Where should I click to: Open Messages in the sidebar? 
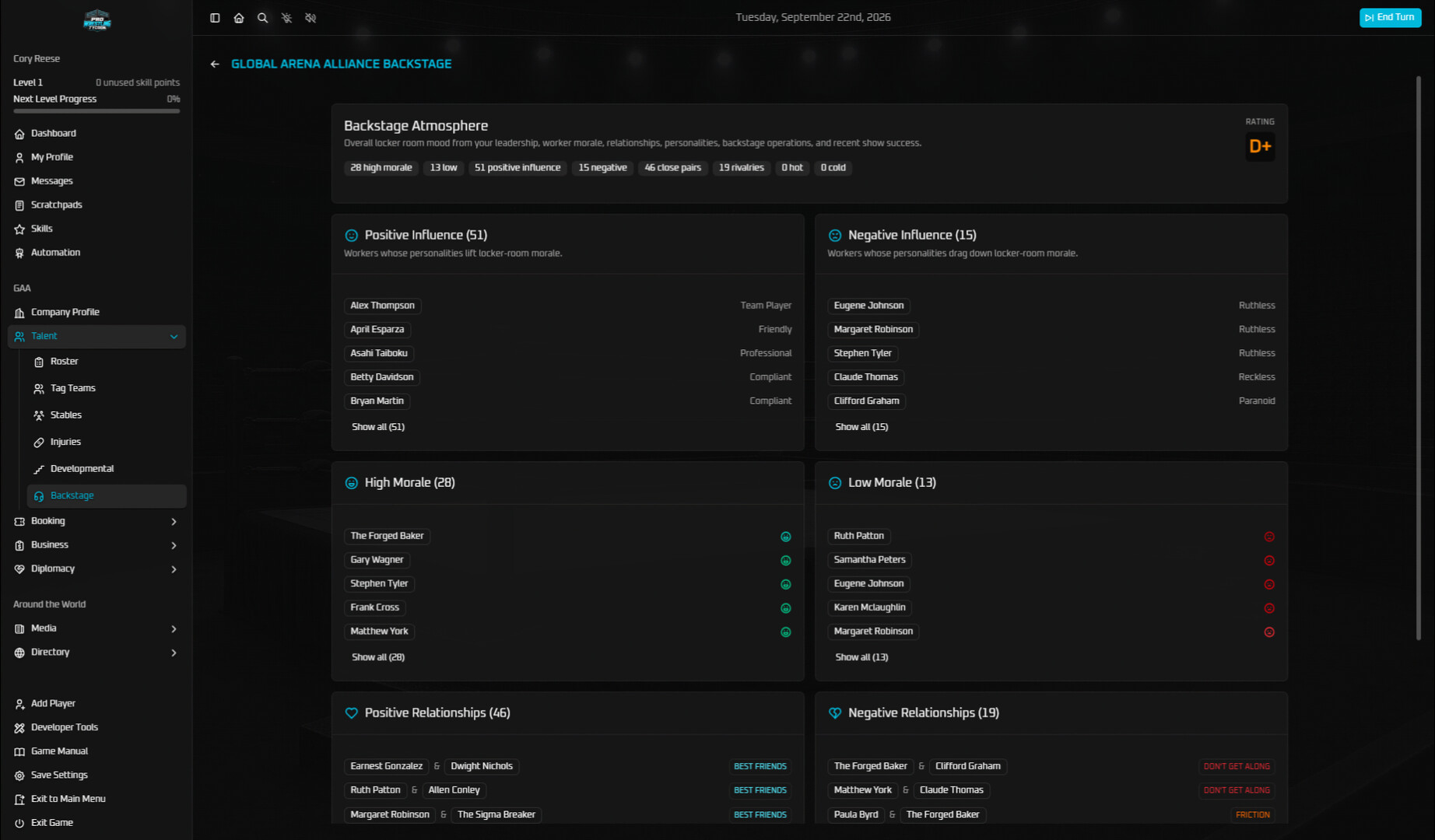coord(96,181)
